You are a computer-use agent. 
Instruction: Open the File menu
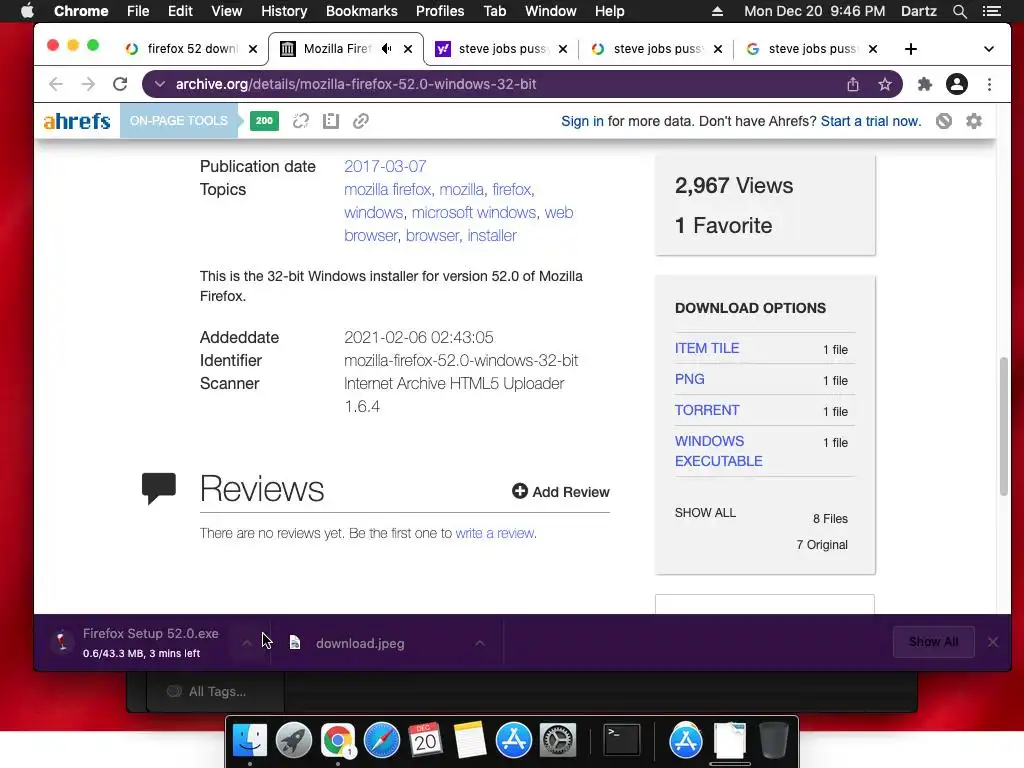pos(138,11)
